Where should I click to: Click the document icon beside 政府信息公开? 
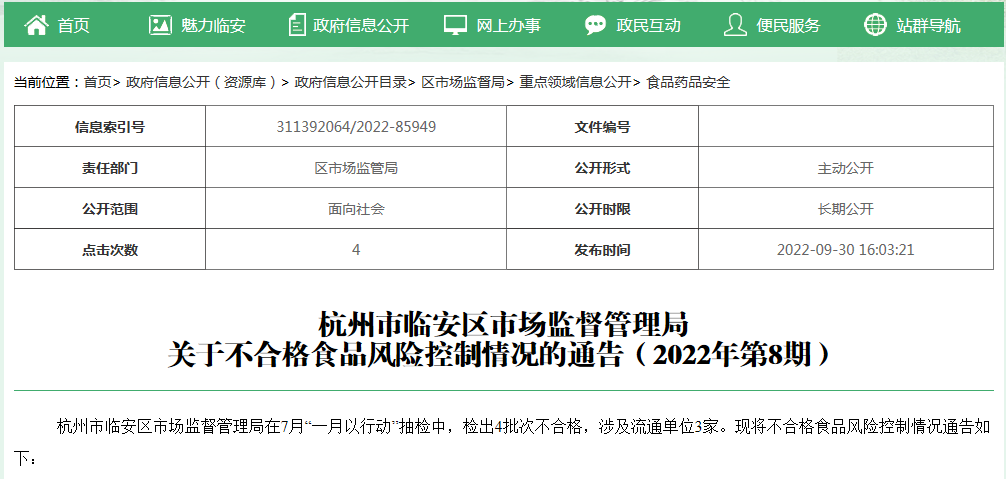pyautogui.click(x=296, y=25)
